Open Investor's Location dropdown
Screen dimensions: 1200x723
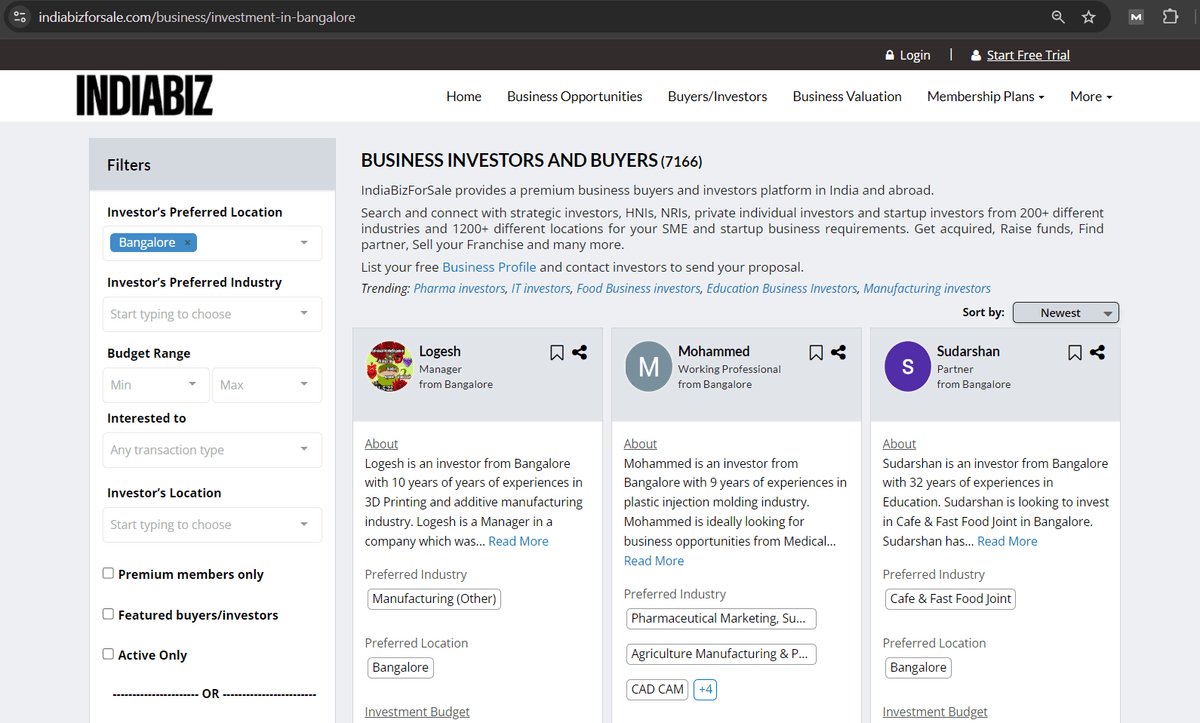(212, 525)
